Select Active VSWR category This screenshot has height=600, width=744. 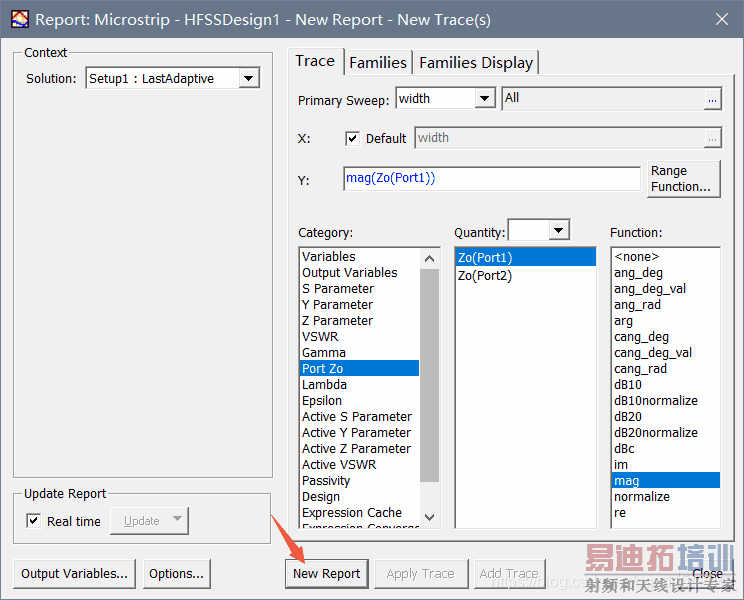[x=359, y=465]
